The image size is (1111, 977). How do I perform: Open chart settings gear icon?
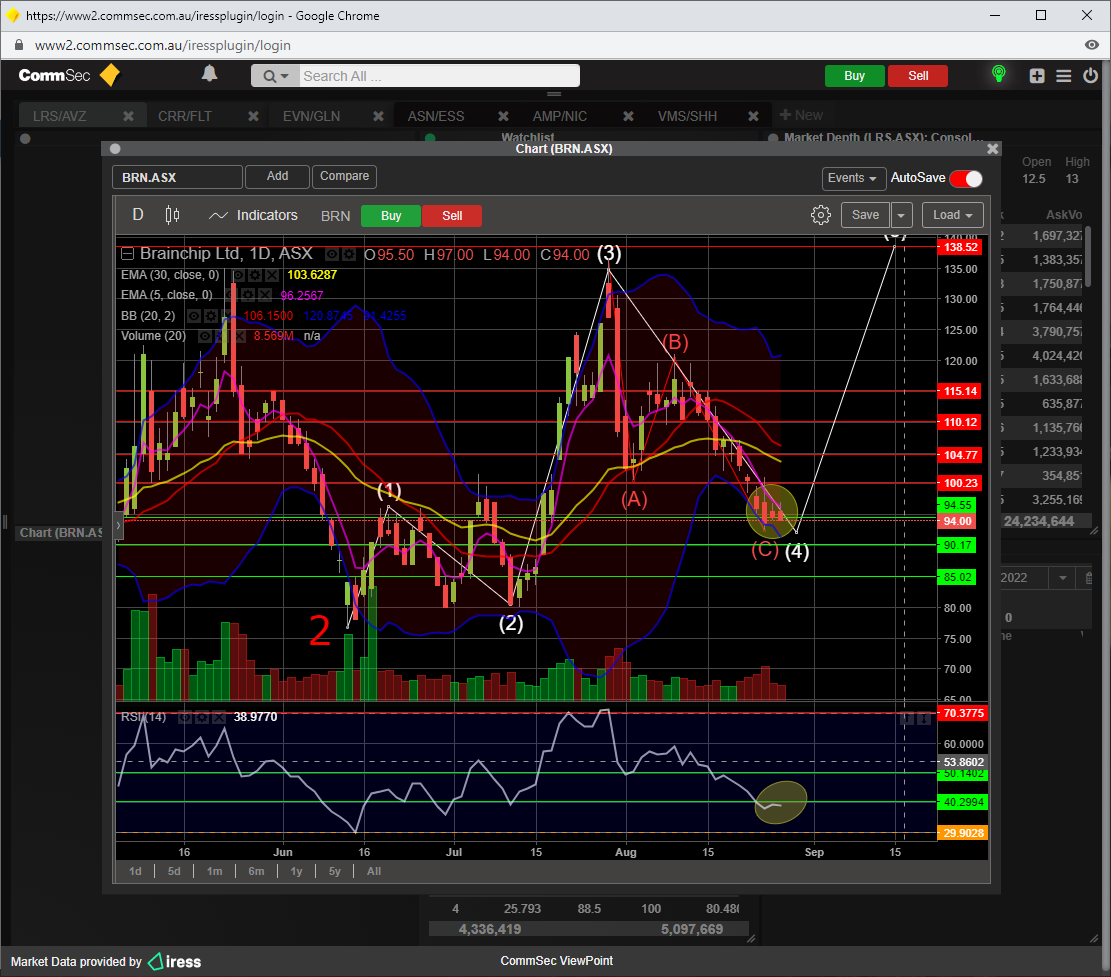pyautogui.click(x=820, y=215)
